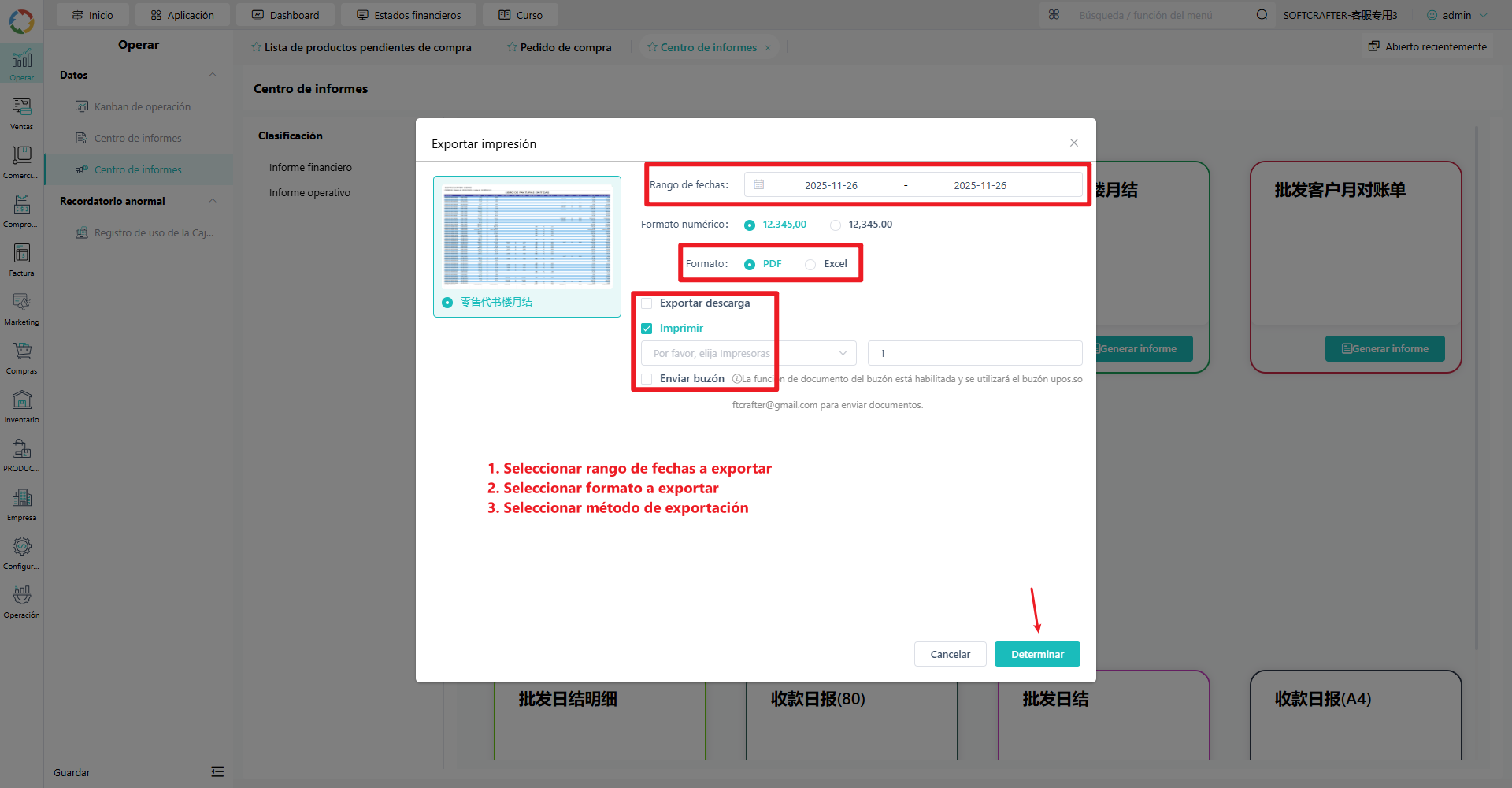This screenshot has width=1512, height=788.
Task: Click the search magnifier icon
Action: 1262,15
